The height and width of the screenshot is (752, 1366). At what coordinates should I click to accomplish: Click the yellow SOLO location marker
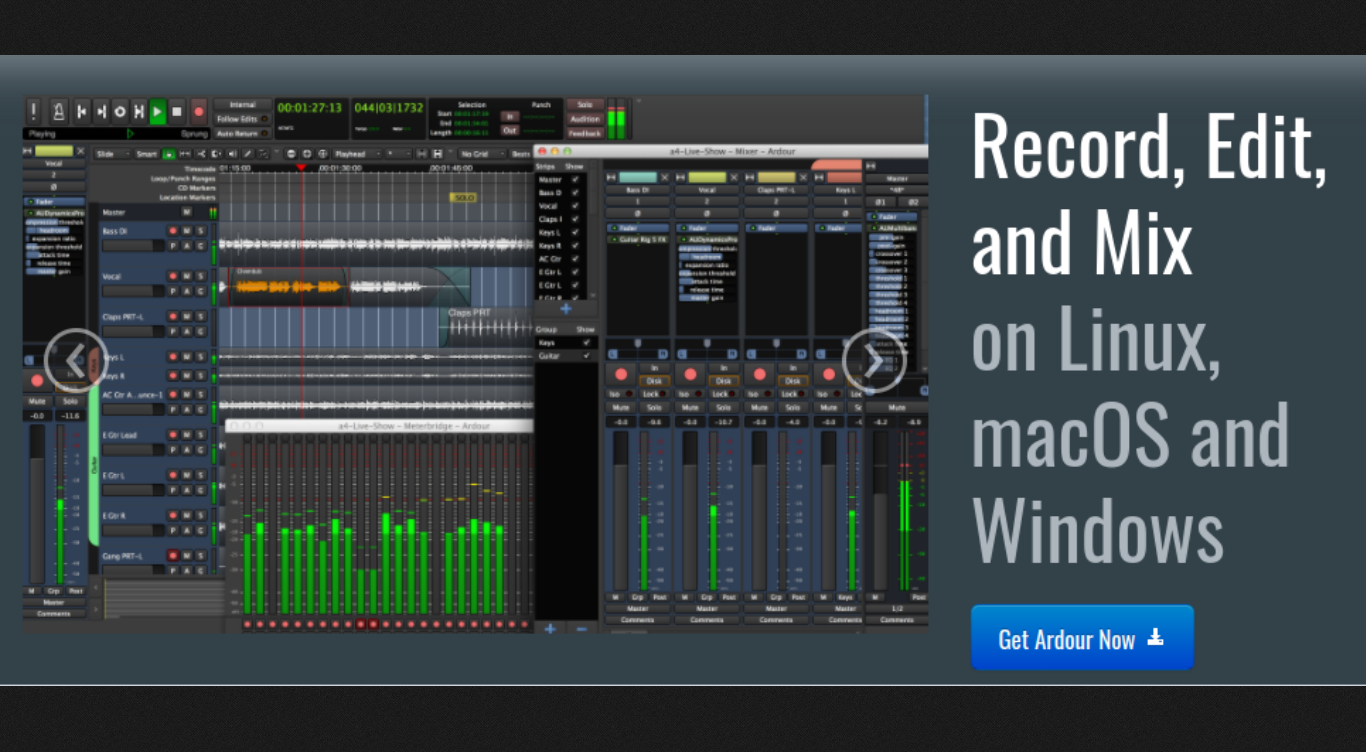pos(463,198)
